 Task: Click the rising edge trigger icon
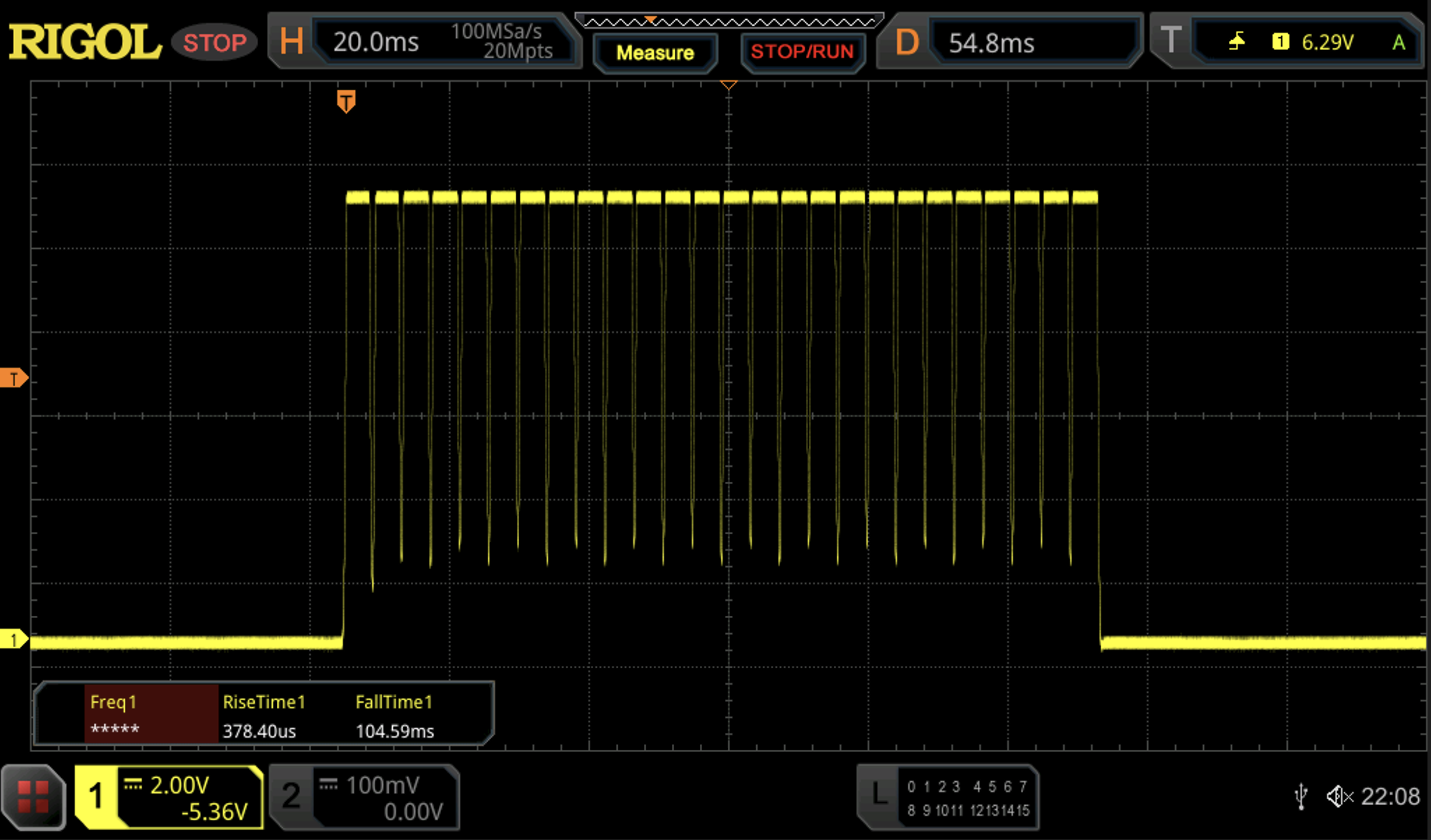(x=1237, y=41)
